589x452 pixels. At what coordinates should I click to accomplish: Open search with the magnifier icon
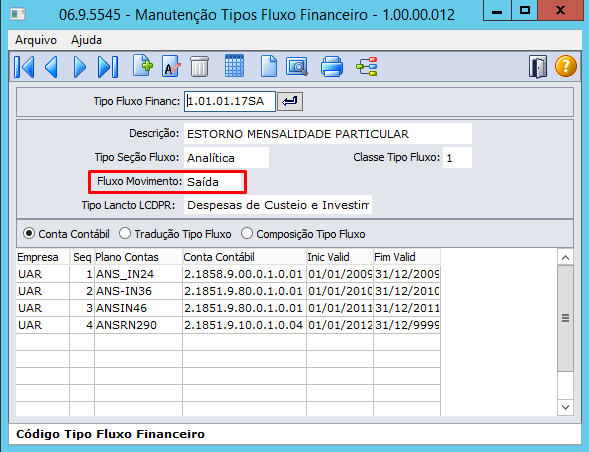pyautogui.click(x=297, y=67)
